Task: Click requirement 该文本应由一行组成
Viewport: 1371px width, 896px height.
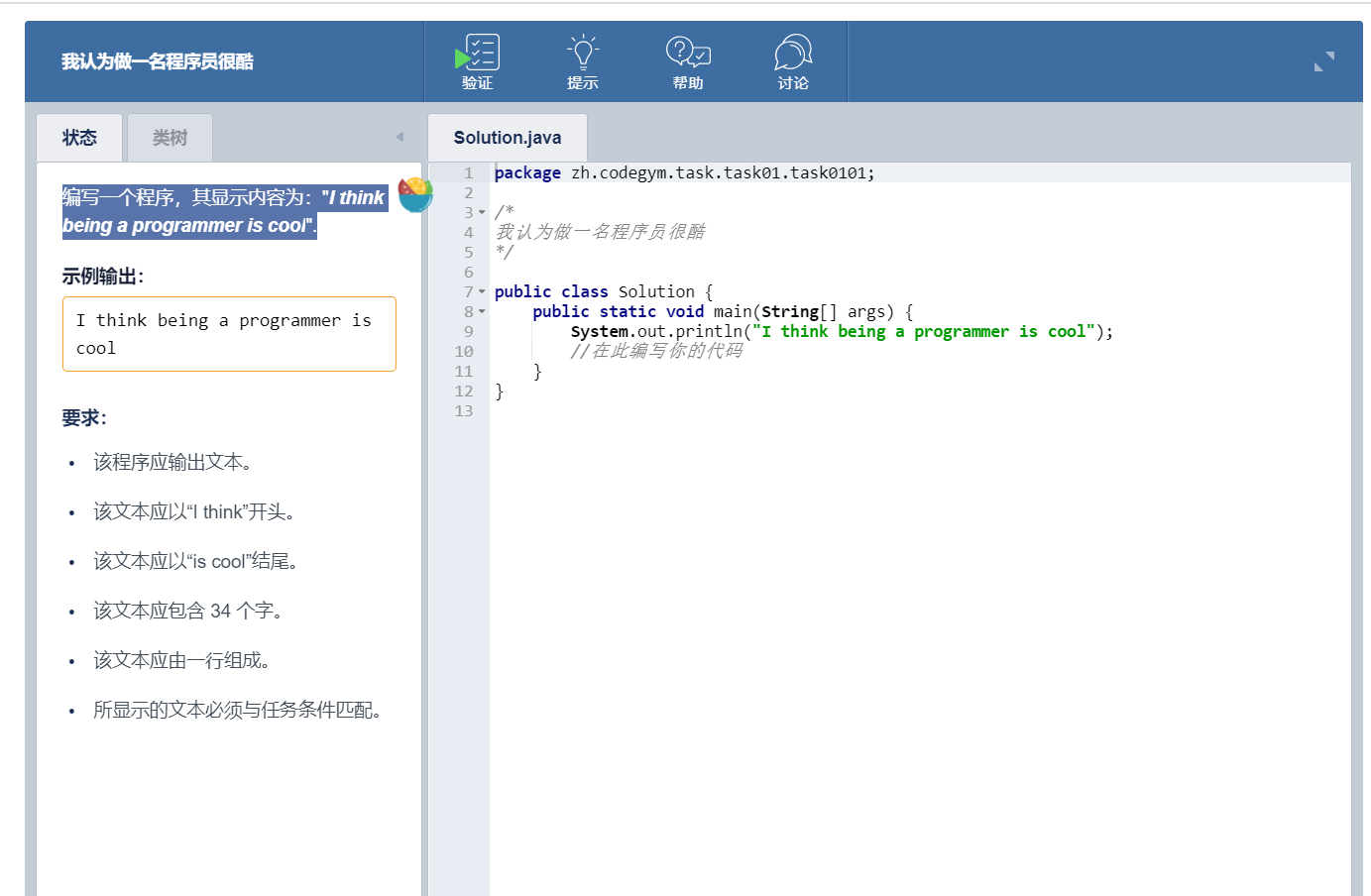Action: click(x=182, y=660)
